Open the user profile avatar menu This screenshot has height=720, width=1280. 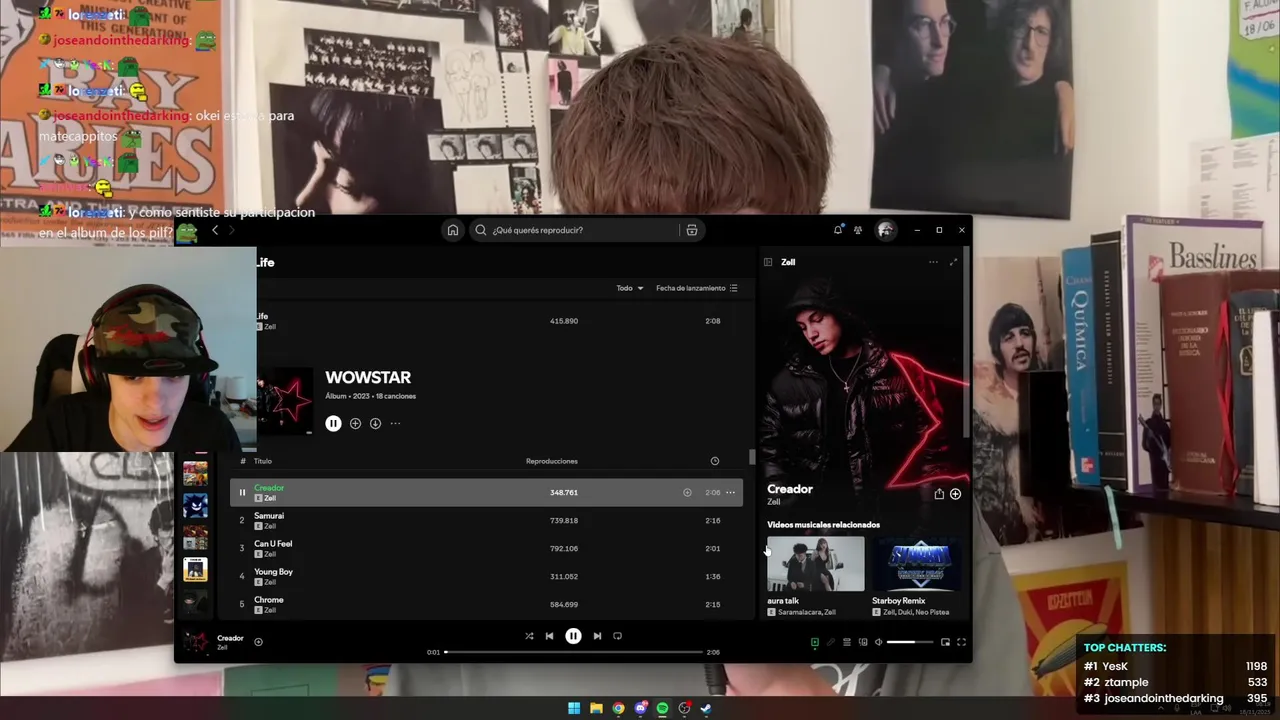[x=885, y=230]
